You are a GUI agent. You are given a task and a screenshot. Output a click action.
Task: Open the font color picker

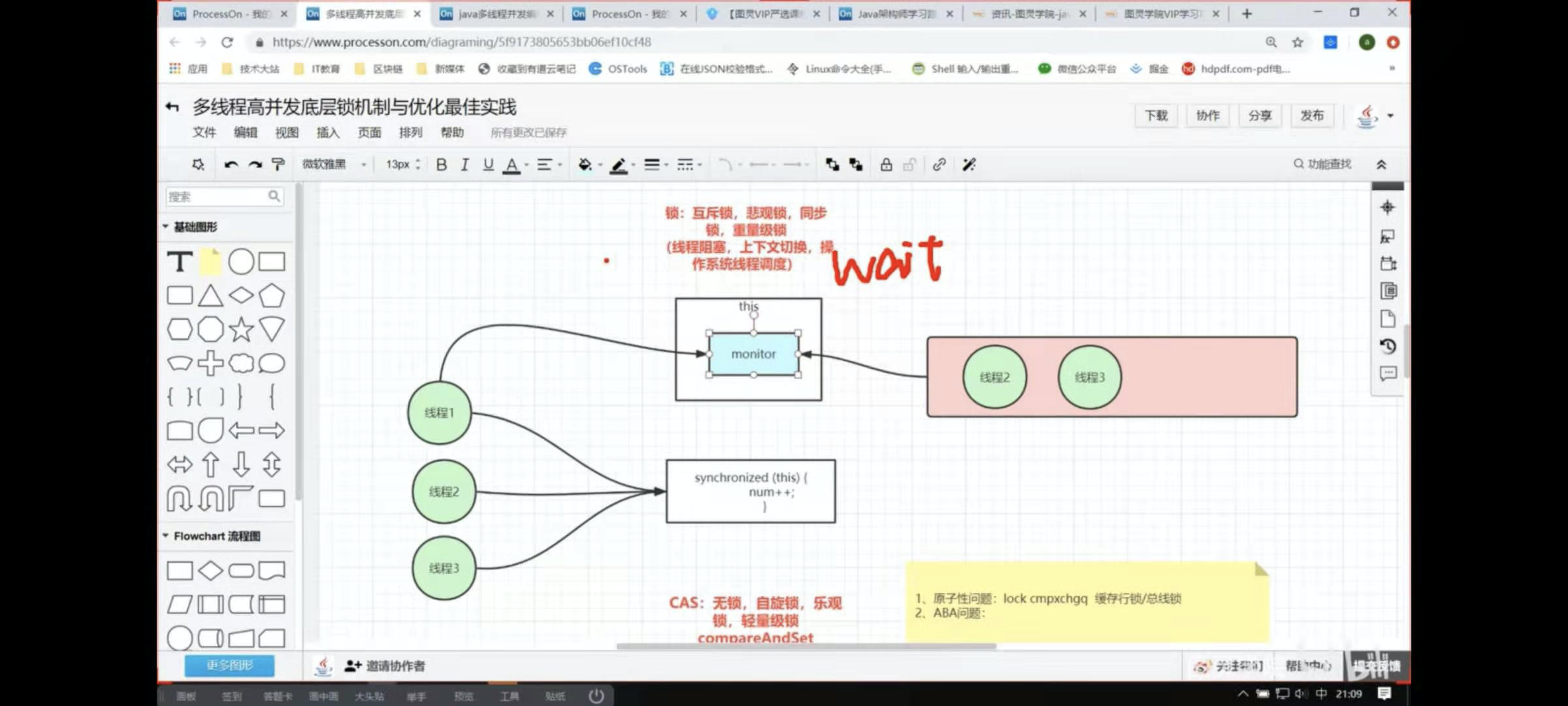click(x=512, y=165)
